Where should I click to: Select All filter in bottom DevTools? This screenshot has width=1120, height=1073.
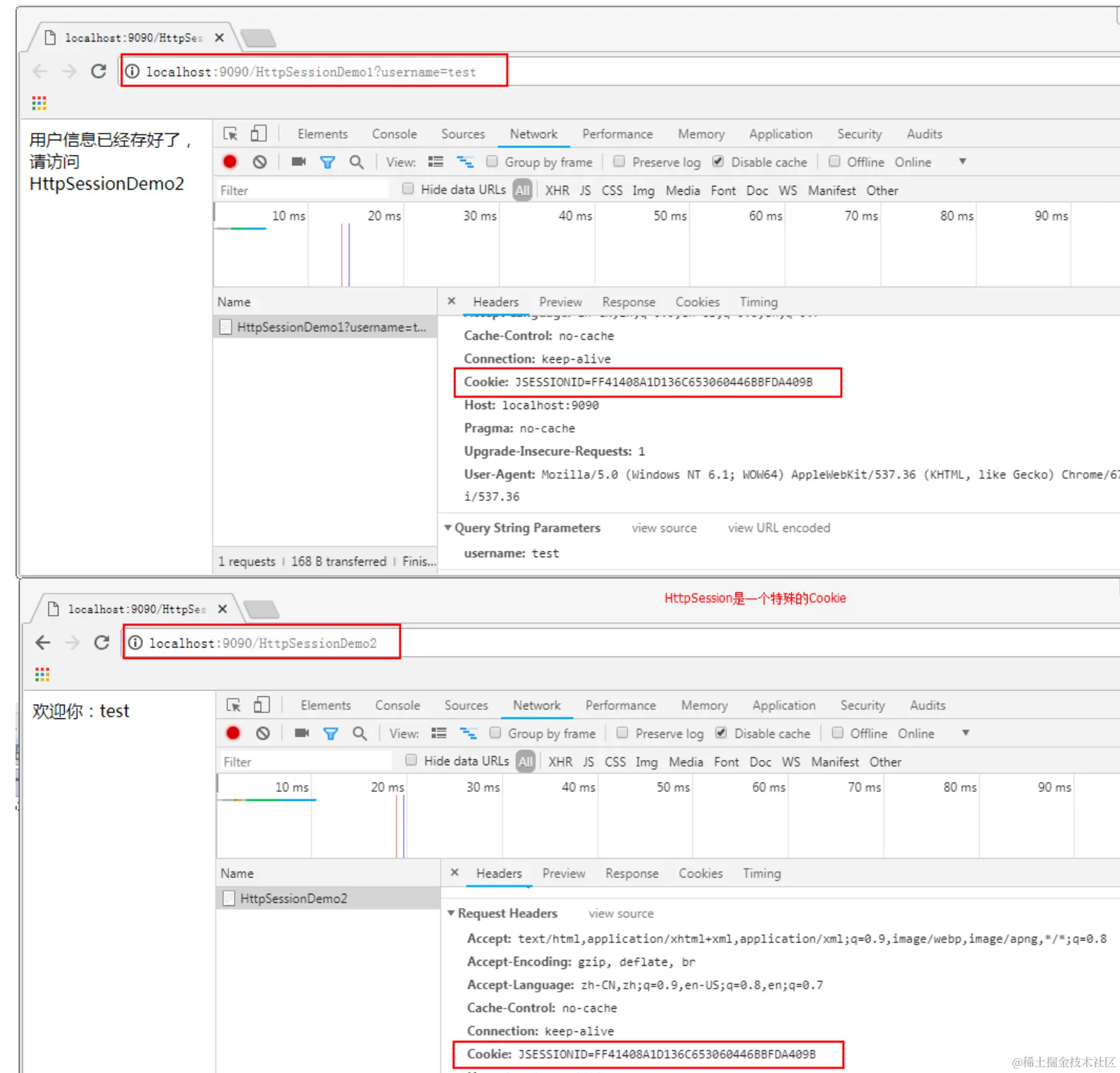click(x=526, y=761)
